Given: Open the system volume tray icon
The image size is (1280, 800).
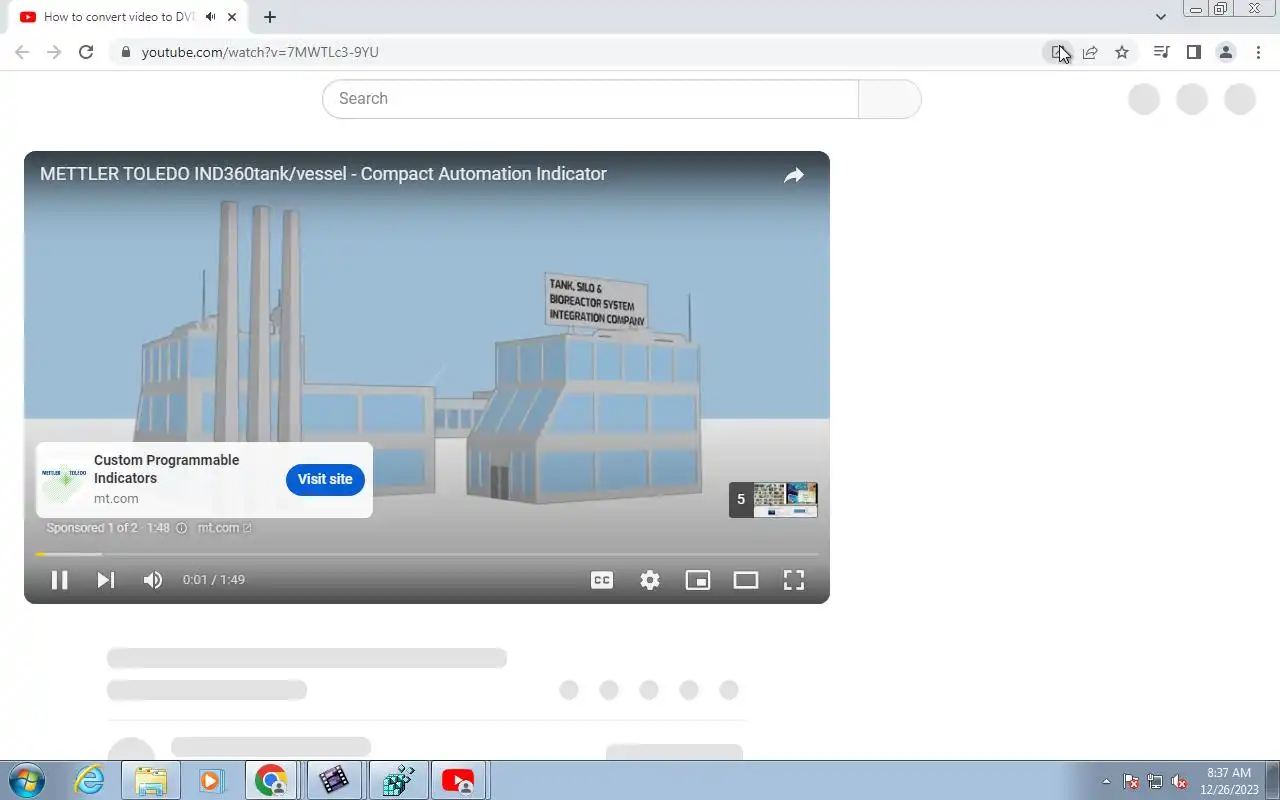Looking at the screenshot, I should click(1179, 782).
